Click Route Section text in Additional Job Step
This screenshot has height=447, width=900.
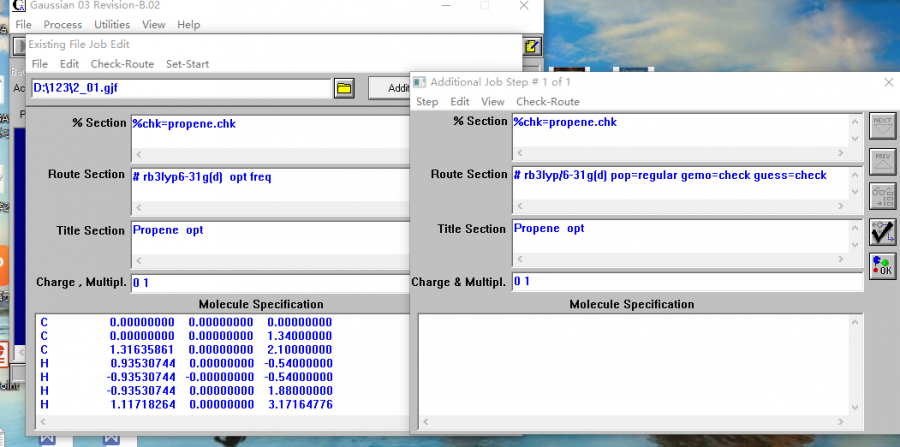pos(670,175)
